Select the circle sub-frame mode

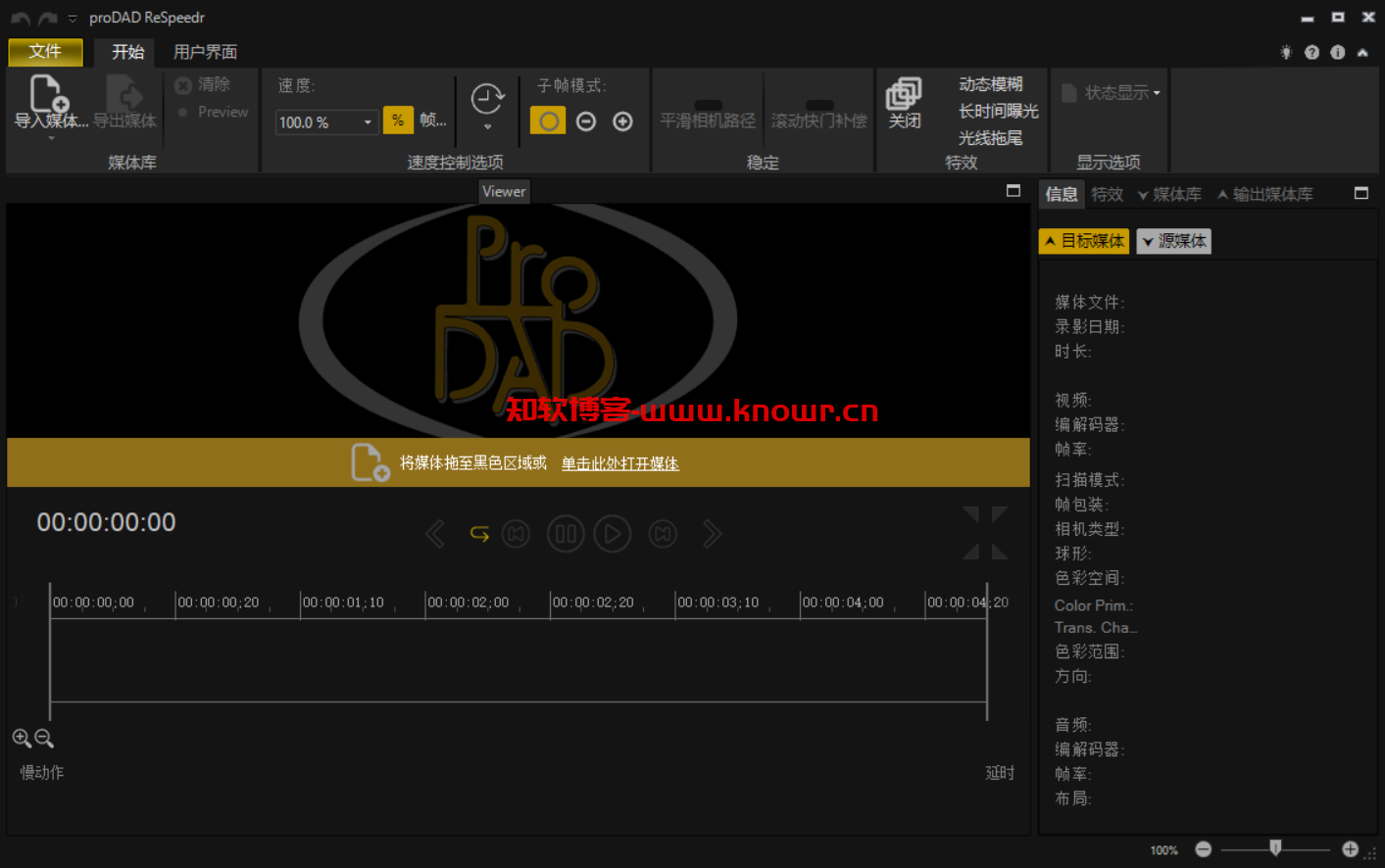(548, 121)
